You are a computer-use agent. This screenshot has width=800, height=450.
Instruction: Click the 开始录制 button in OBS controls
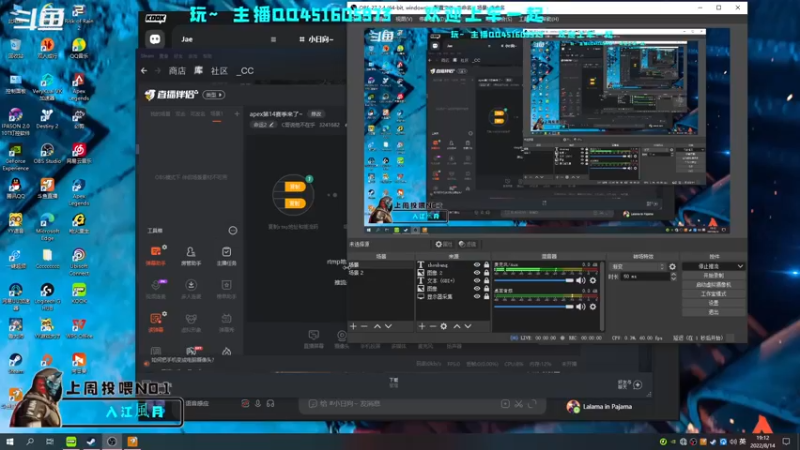click(x=713, y=276)
